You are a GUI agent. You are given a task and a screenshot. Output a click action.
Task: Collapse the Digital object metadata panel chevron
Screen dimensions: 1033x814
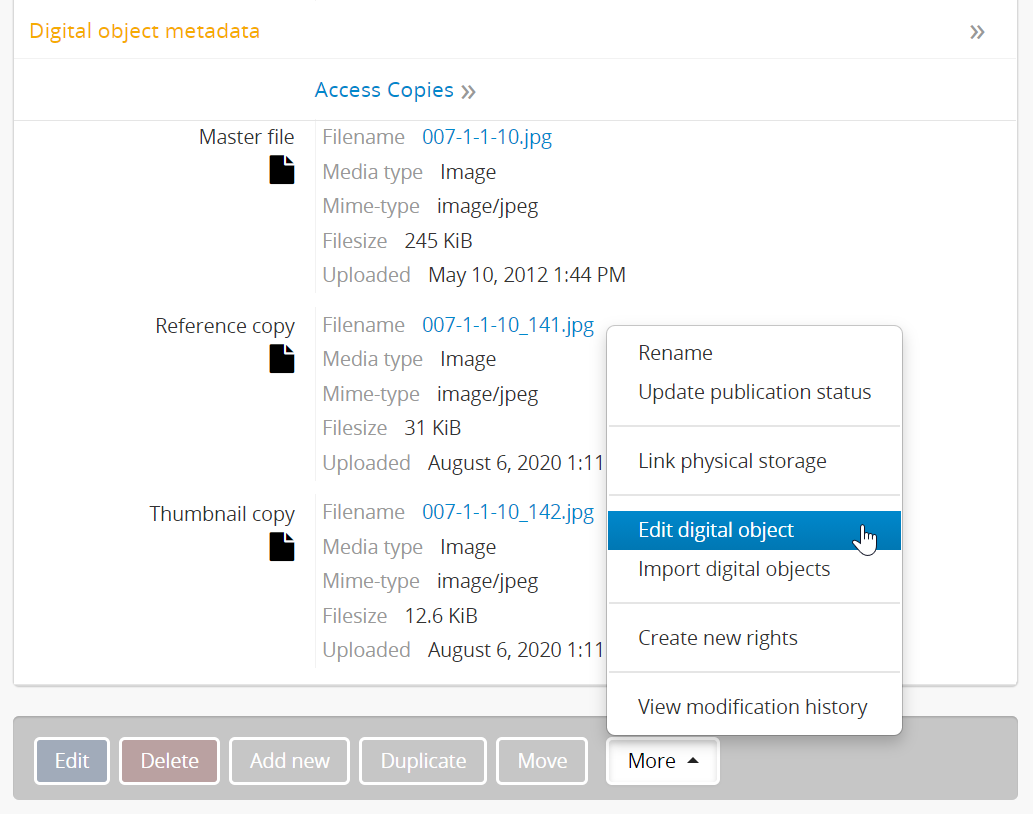[x=977, y=31]
